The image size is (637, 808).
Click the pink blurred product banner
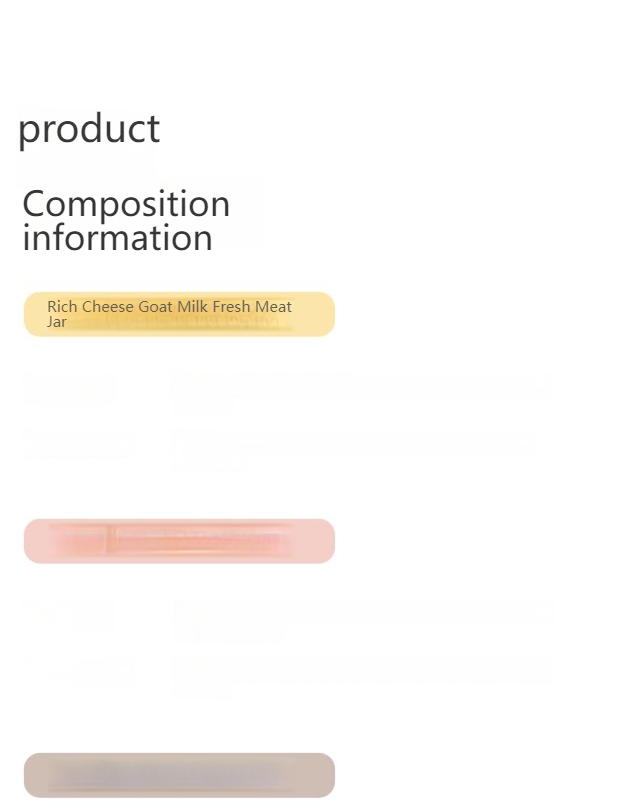point(179,541)
